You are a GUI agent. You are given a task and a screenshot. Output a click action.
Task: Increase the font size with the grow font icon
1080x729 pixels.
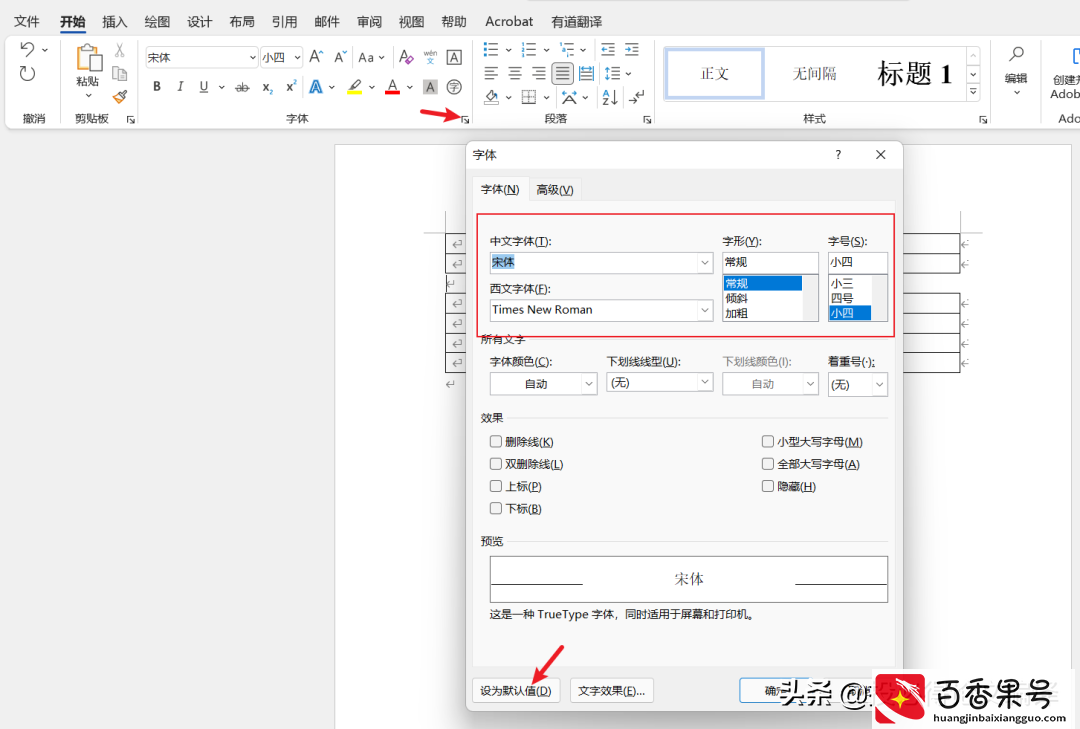pos(315,57)
